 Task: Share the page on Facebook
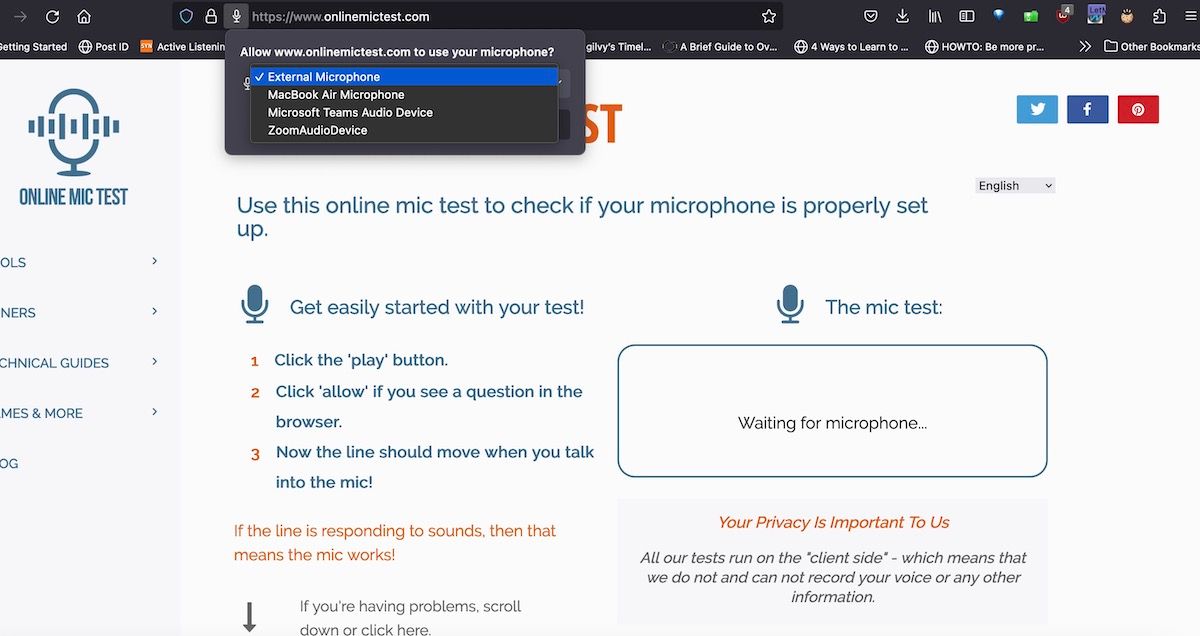tap(1087, 109)
